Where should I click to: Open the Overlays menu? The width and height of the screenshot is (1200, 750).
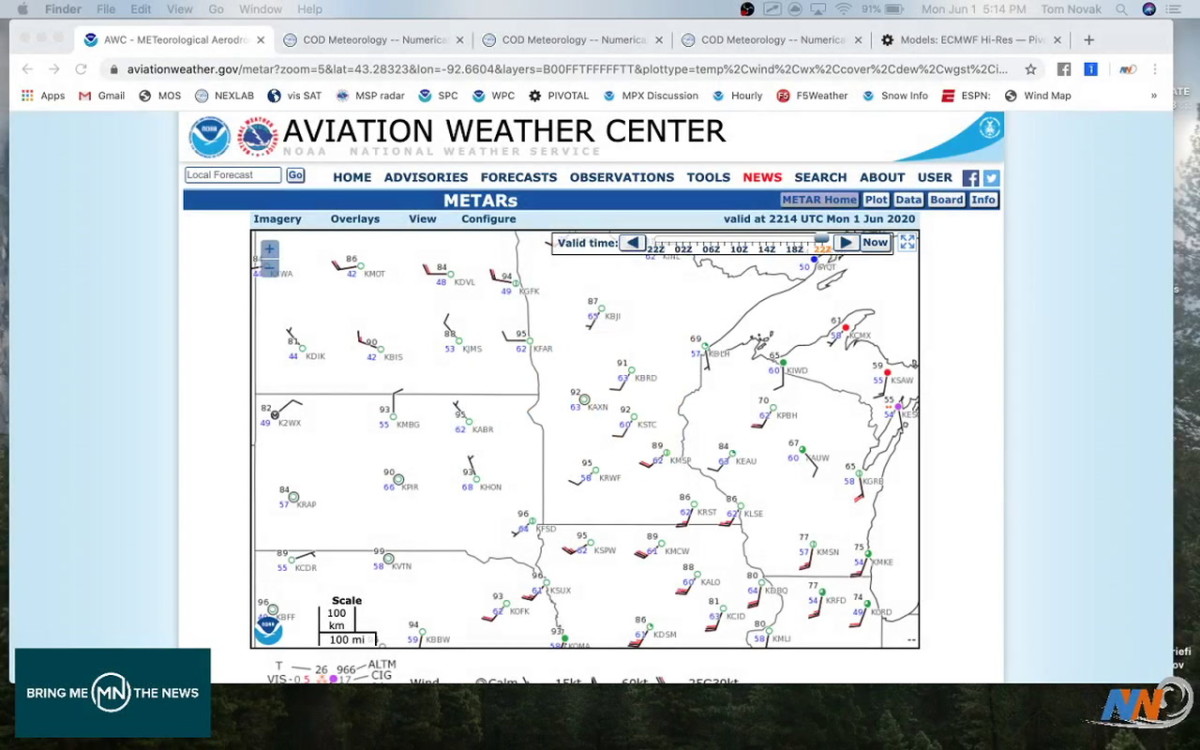pos(355,219)
